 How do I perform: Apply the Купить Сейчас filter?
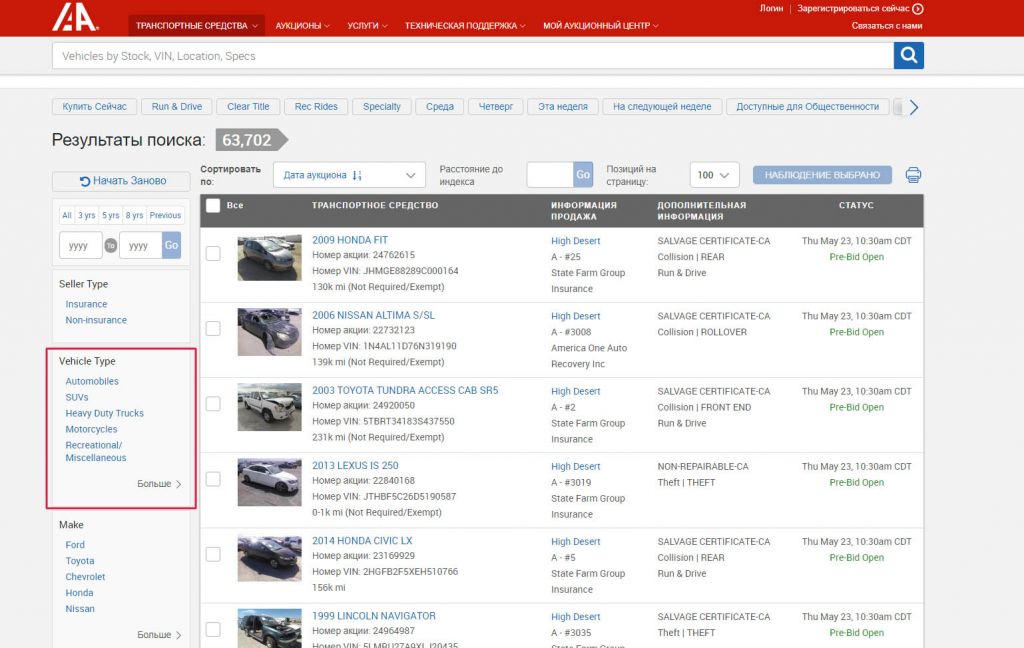[x=95, y=106]
